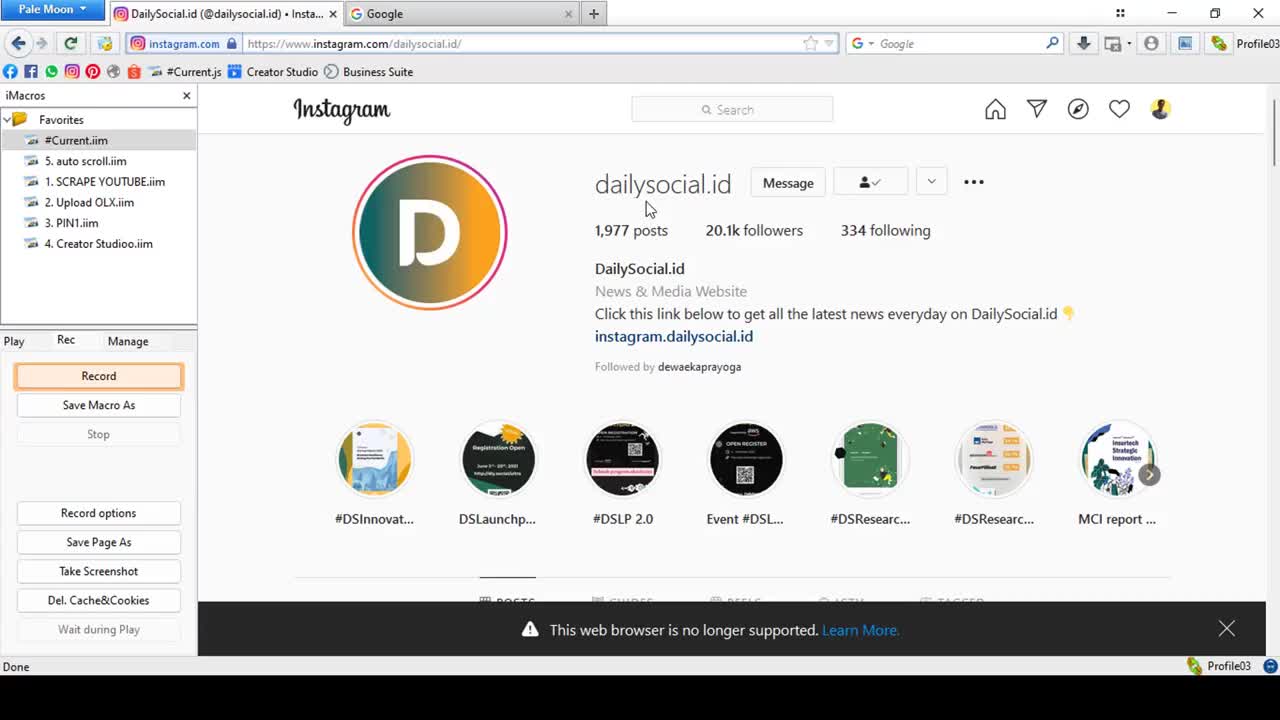1280x720 pixels.
Task: Click the account circle toolbar icon
Action: (x=1151, y=43)
